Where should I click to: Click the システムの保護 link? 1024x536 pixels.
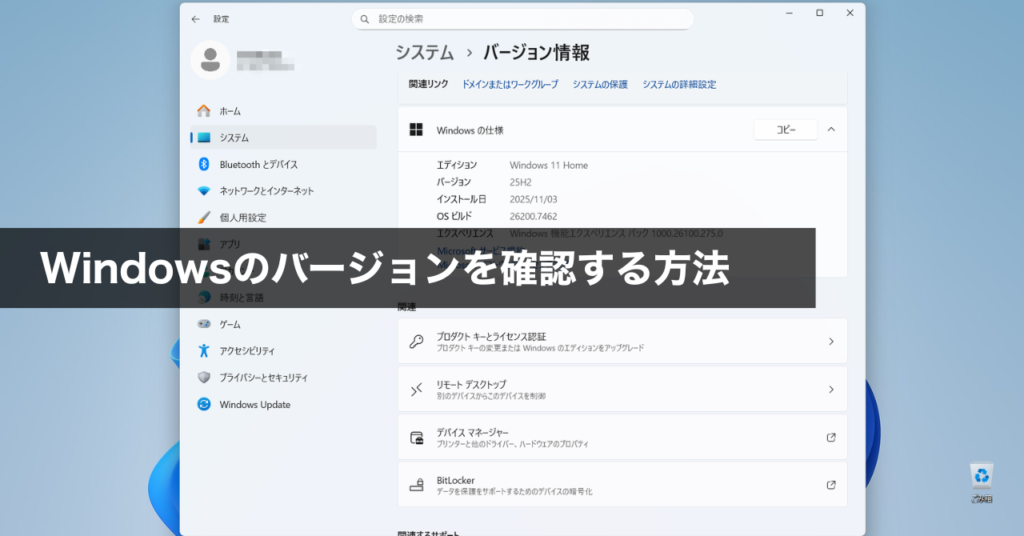(600, 85)
